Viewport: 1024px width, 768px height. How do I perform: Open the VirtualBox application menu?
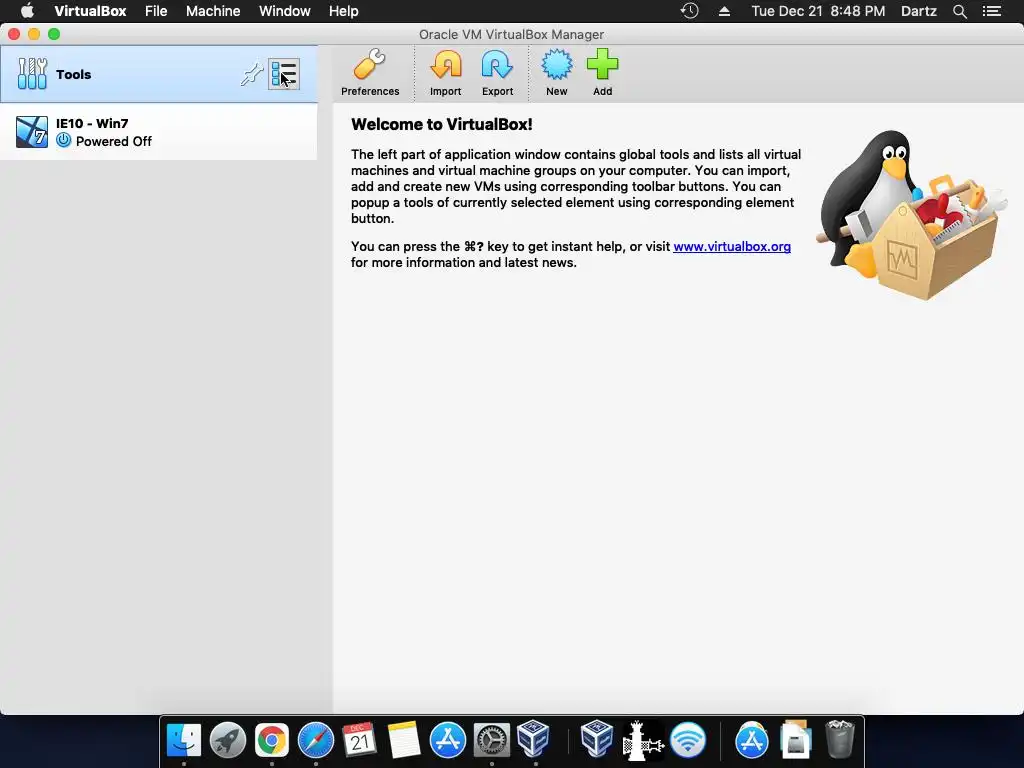pyautogui.click(x=90, y=11)
